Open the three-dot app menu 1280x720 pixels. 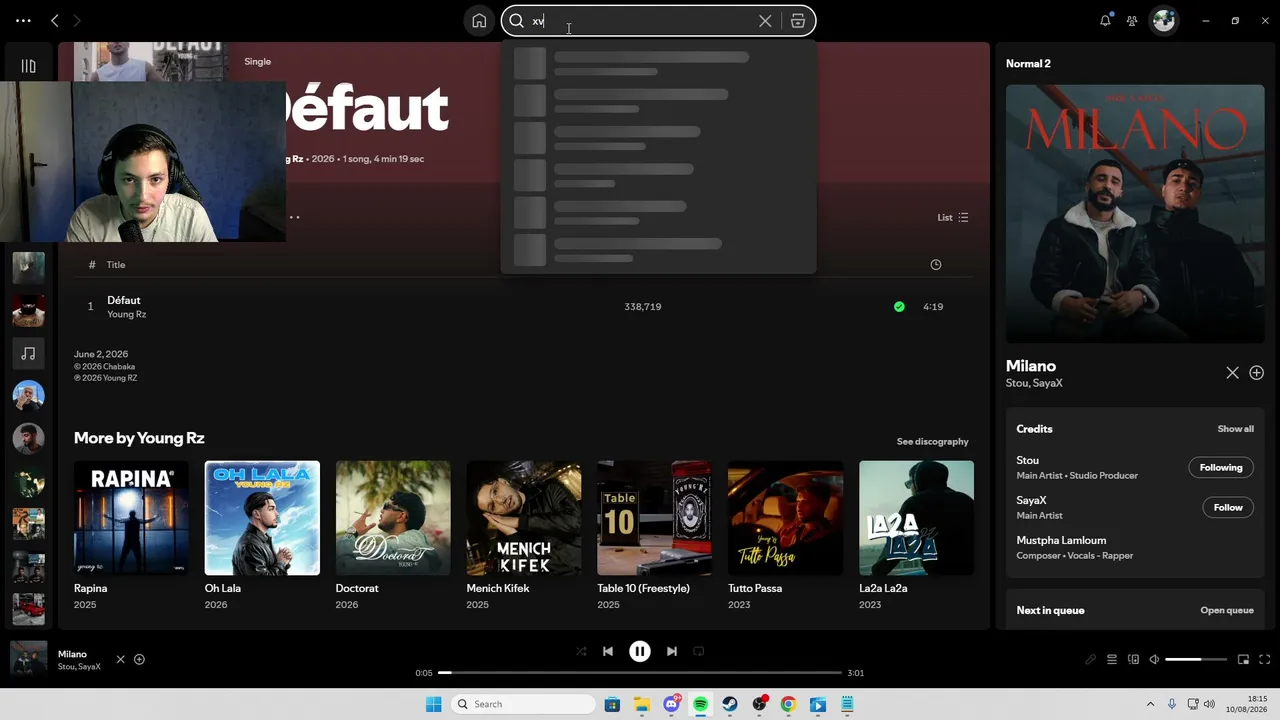pos(23,20)
